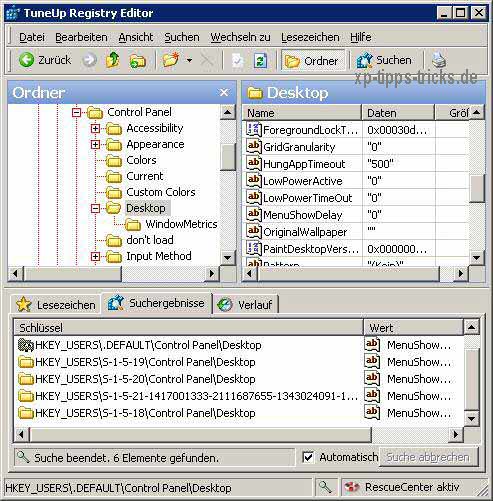This screenshot has width=493, height=501.
Task: Toggle the Automatisch checkbox
Action: click(308, 457)
